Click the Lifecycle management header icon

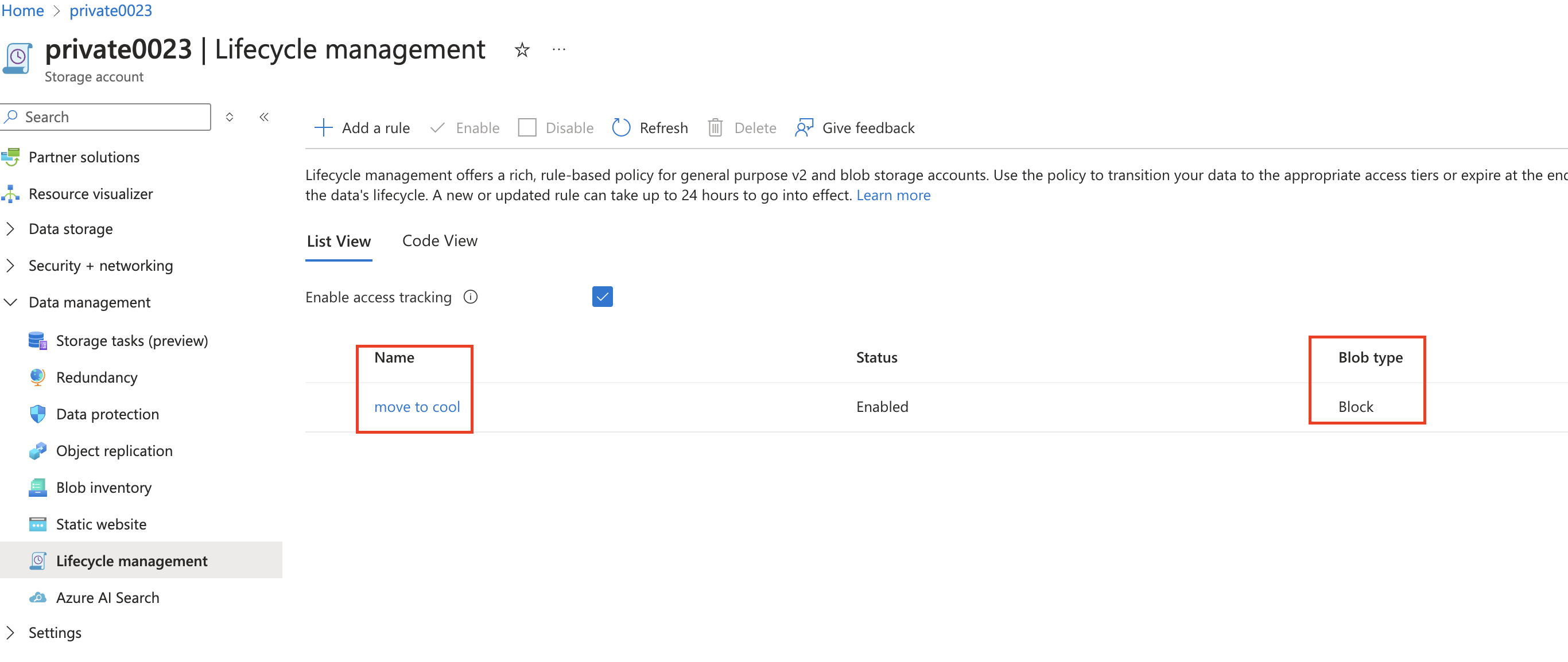tap(17, 59)
